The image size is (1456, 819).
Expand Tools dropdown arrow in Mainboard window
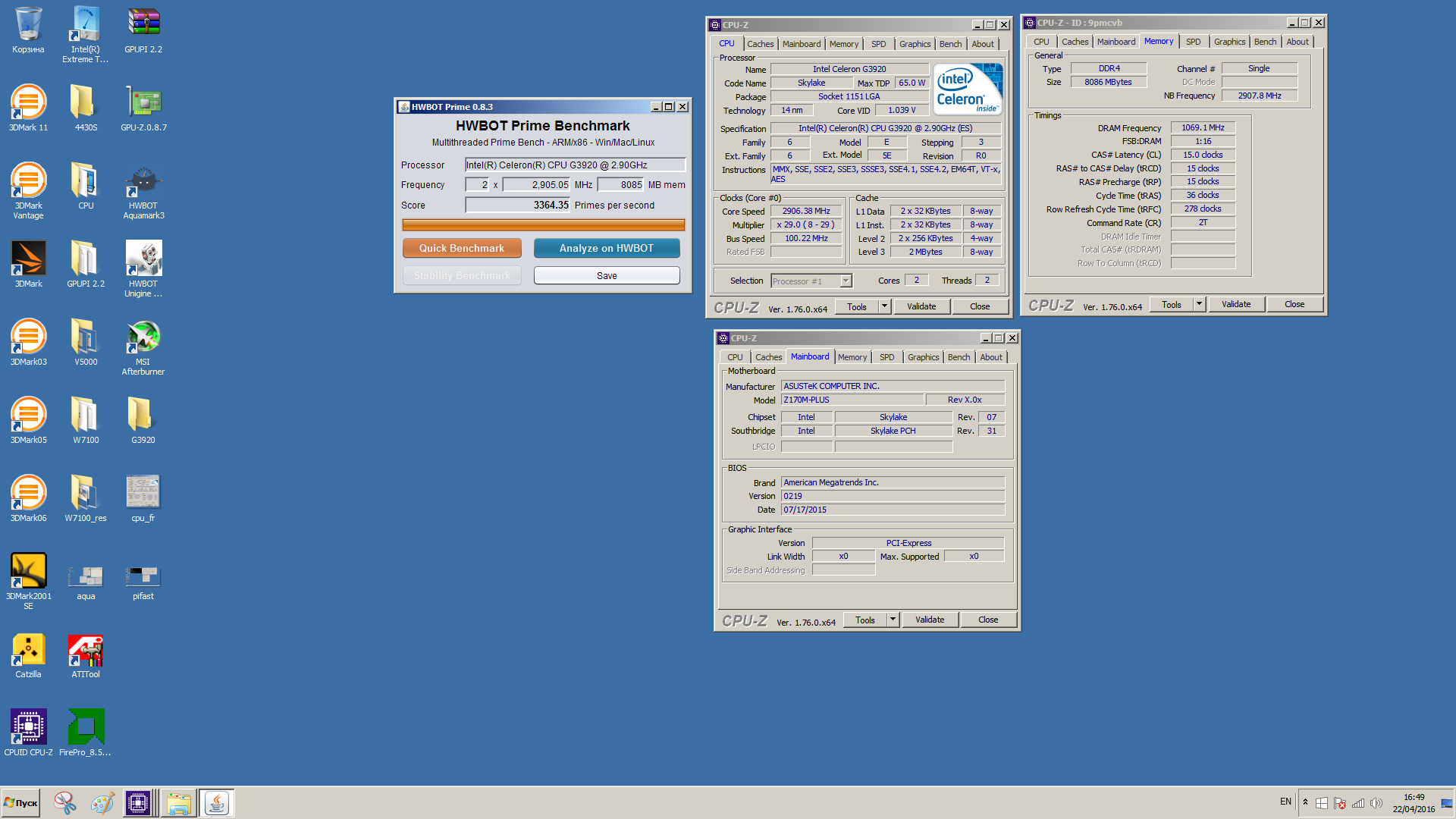click(892, 620)
